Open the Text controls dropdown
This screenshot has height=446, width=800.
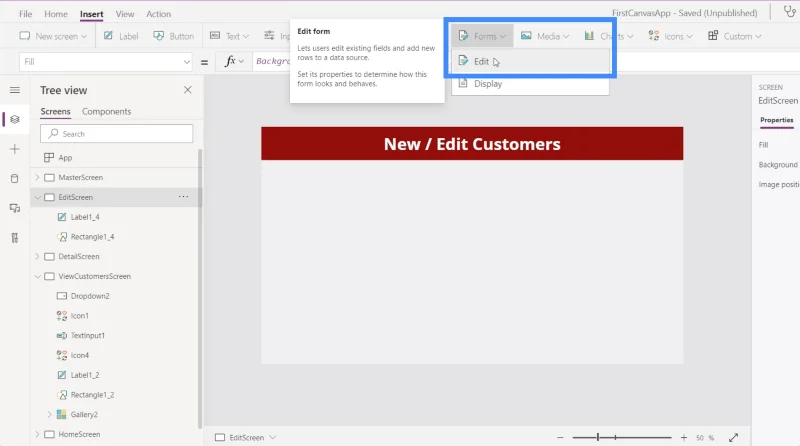229,36
